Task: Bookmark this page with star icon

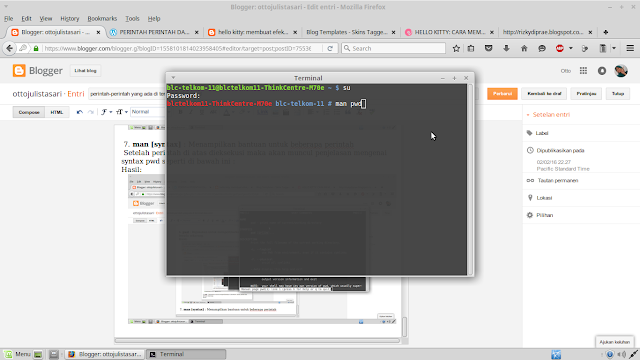Action: 456,48
